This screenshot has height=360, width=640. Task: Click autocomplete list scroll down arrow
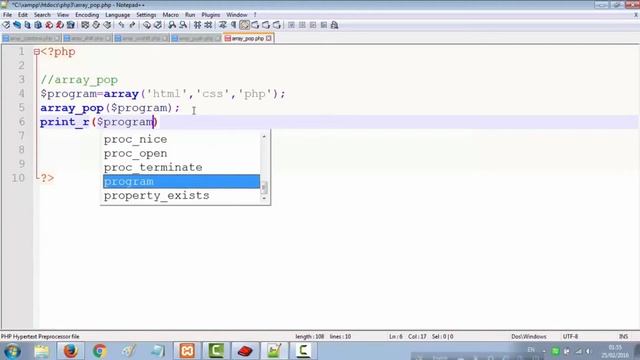pos(264,198)
